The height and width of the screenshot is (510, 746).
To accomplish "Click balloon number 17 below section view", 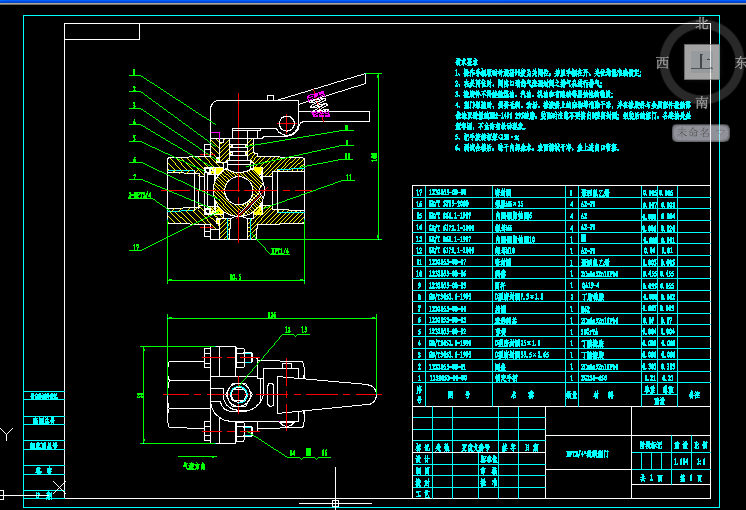I will [136, 247].
